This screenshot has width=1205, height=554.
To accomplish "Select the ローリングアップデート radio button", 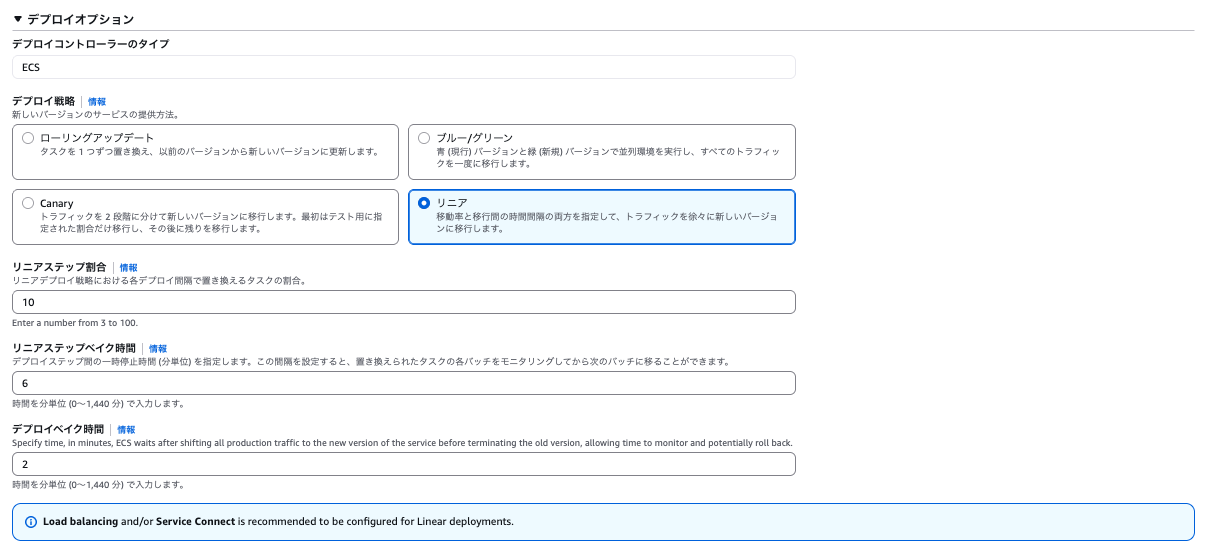I will tap(28, 138).
